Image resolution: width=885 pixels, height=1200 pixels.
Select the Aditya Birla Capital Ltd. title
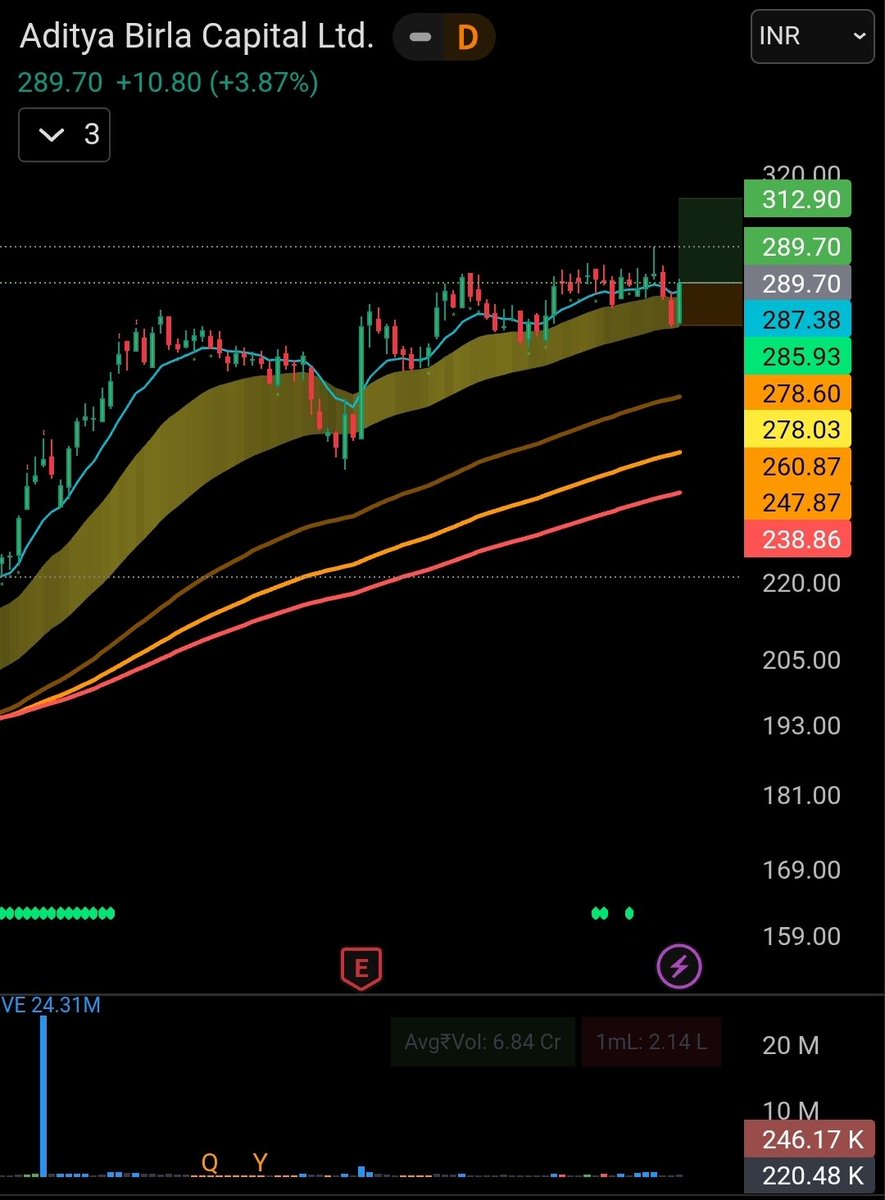(x=197, y=37)
